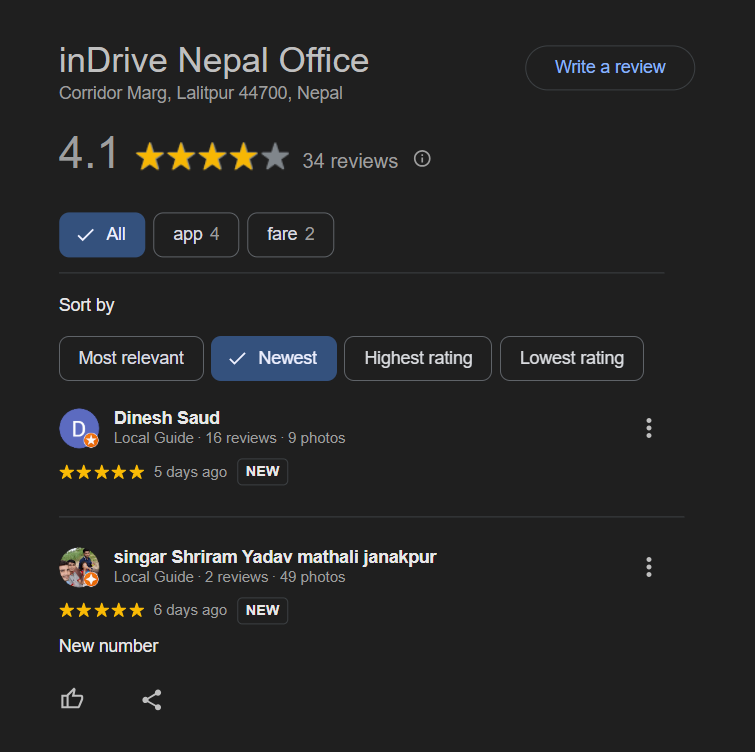Image resolution: width=755 pixels, height=752 pixels.
Task: Click the Write a review button
Action: point(610,67)
